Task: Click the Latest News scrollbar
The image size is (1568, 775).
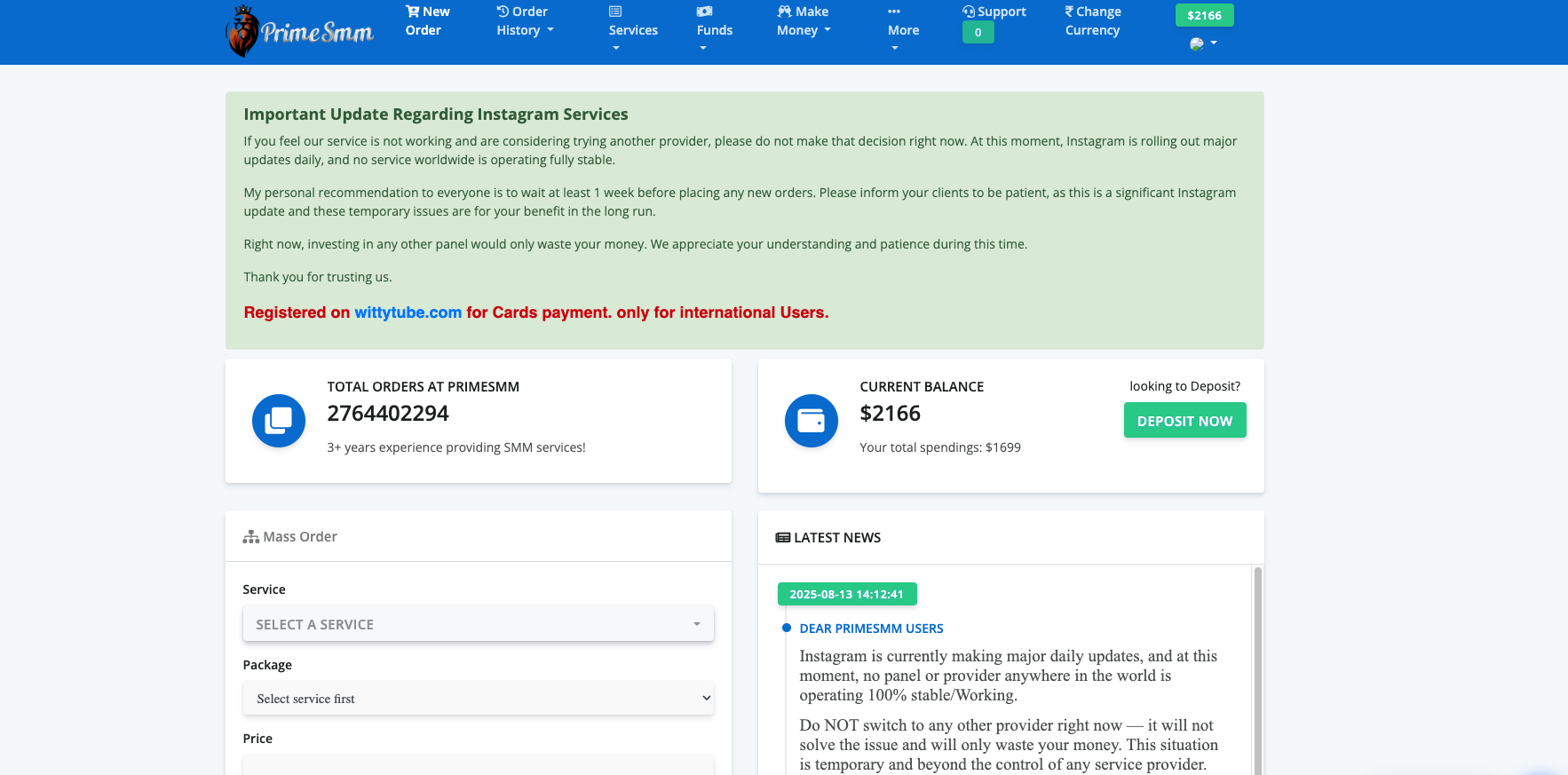Action: click(x=1257, y=666)
